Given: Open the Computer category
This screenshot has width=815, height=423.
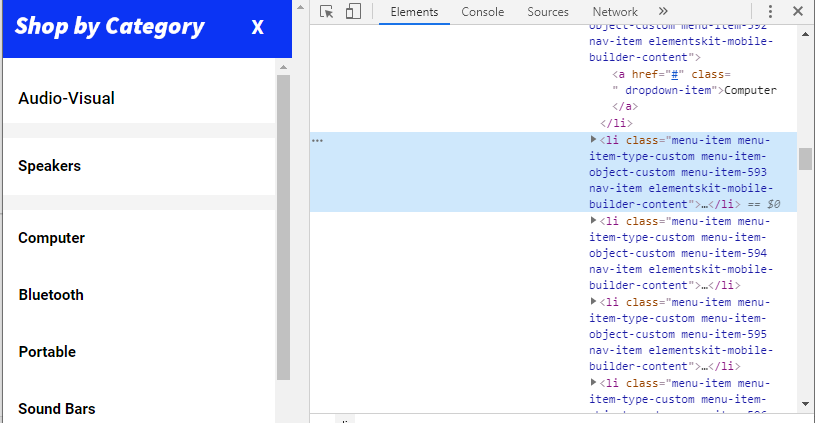Looking at the screenshot, I should tap(51, 238).
